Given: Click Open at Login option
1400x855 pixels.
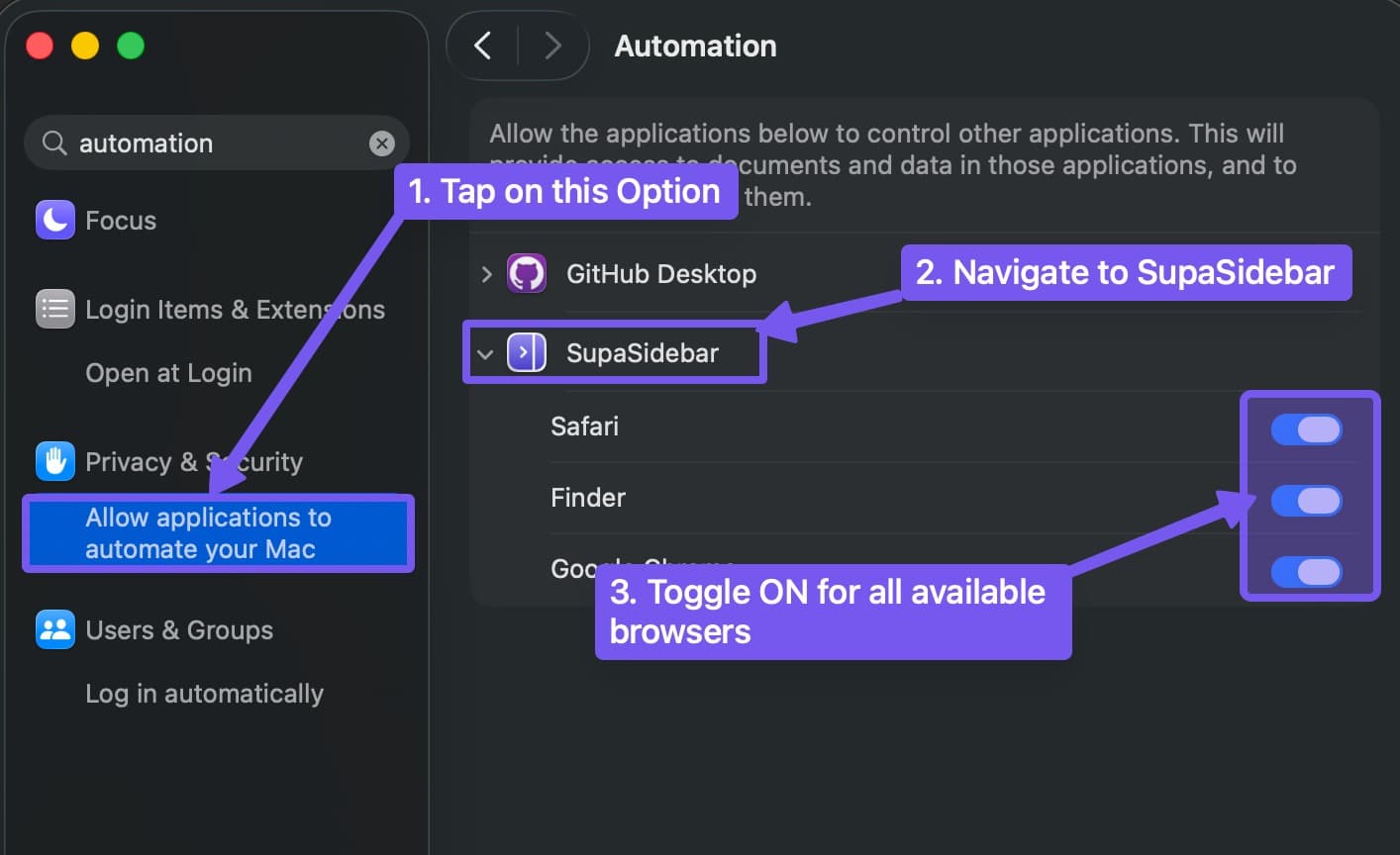Looking at the screenshot, I should (x=168, y=372).
